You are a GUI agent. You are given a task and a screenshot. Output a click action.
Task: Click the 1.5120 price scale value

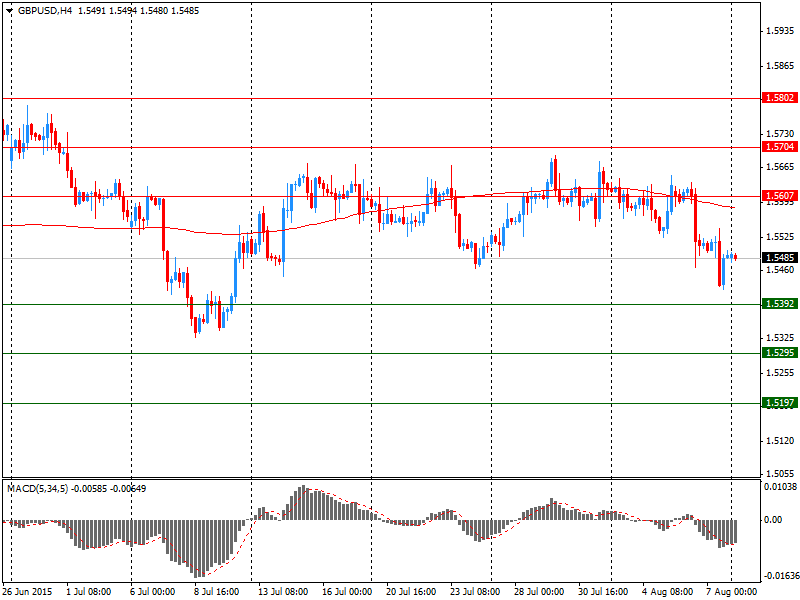point(781,441)
